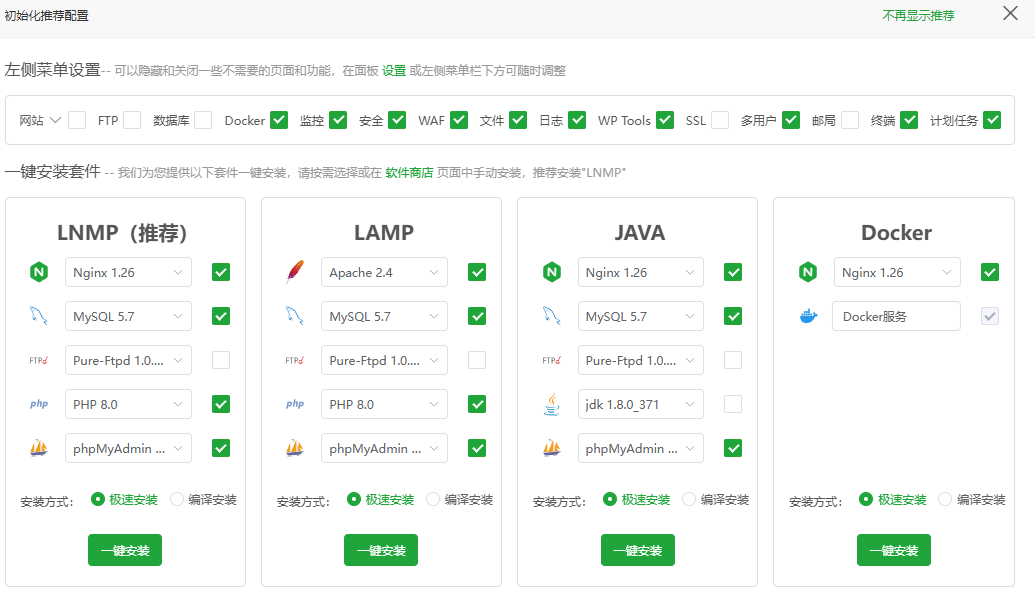
Task: Enable the 邮局 menu checkbox
Action: 850,120
